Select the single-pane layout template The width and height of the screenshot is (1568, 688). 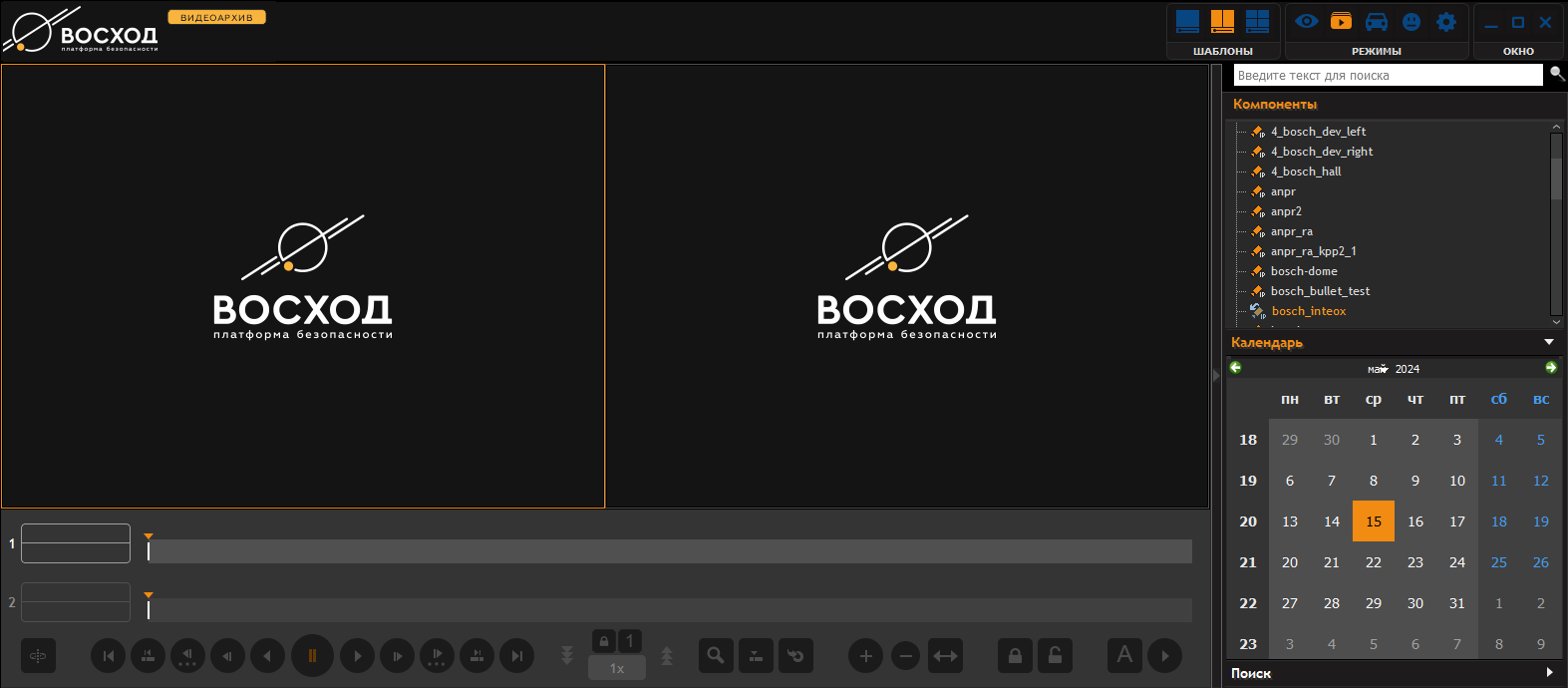pyautogui.click(x=1187, y=21)
